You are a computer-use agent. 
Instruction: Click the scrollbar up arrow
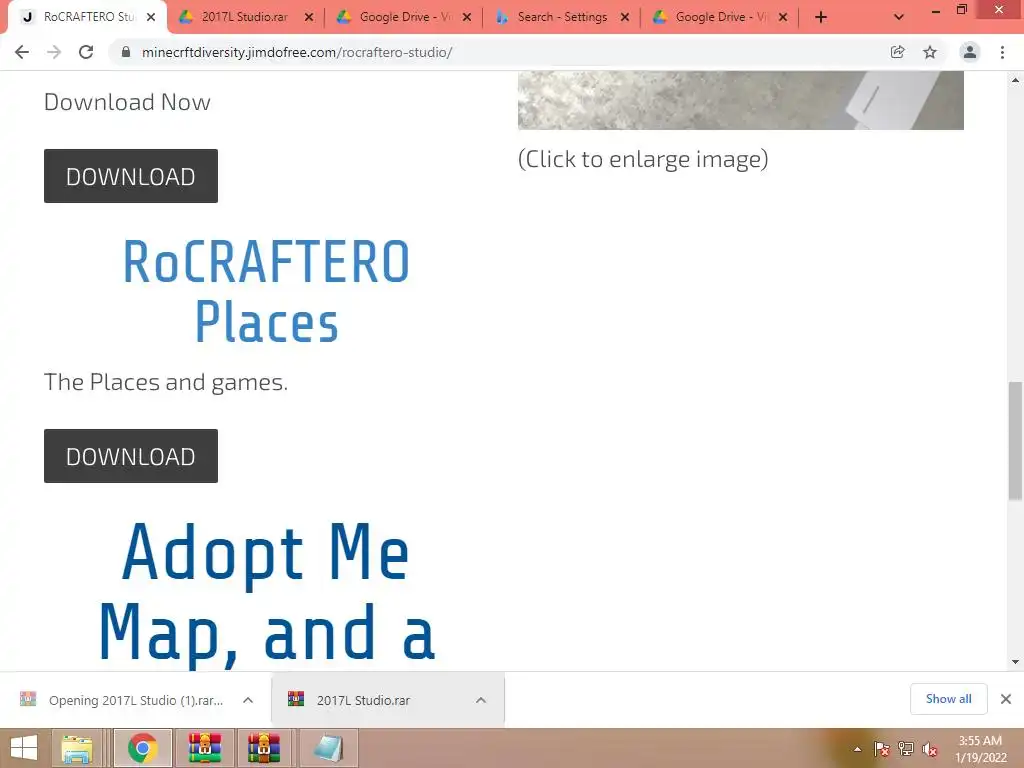point(1016,80)
